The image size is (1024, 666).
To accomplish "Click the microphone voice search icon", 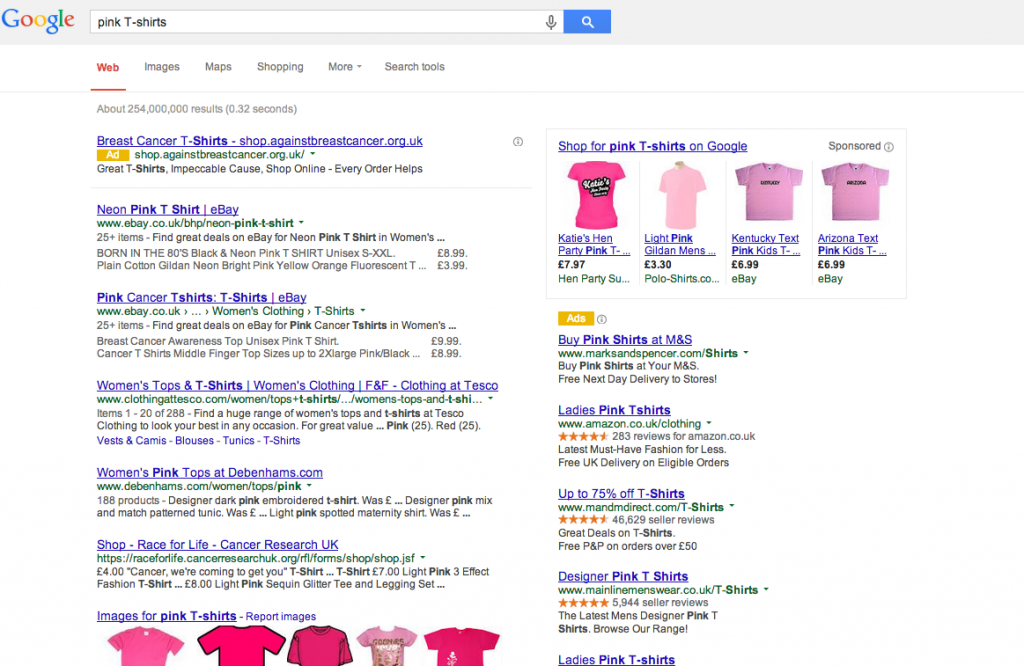I will 551,22.
